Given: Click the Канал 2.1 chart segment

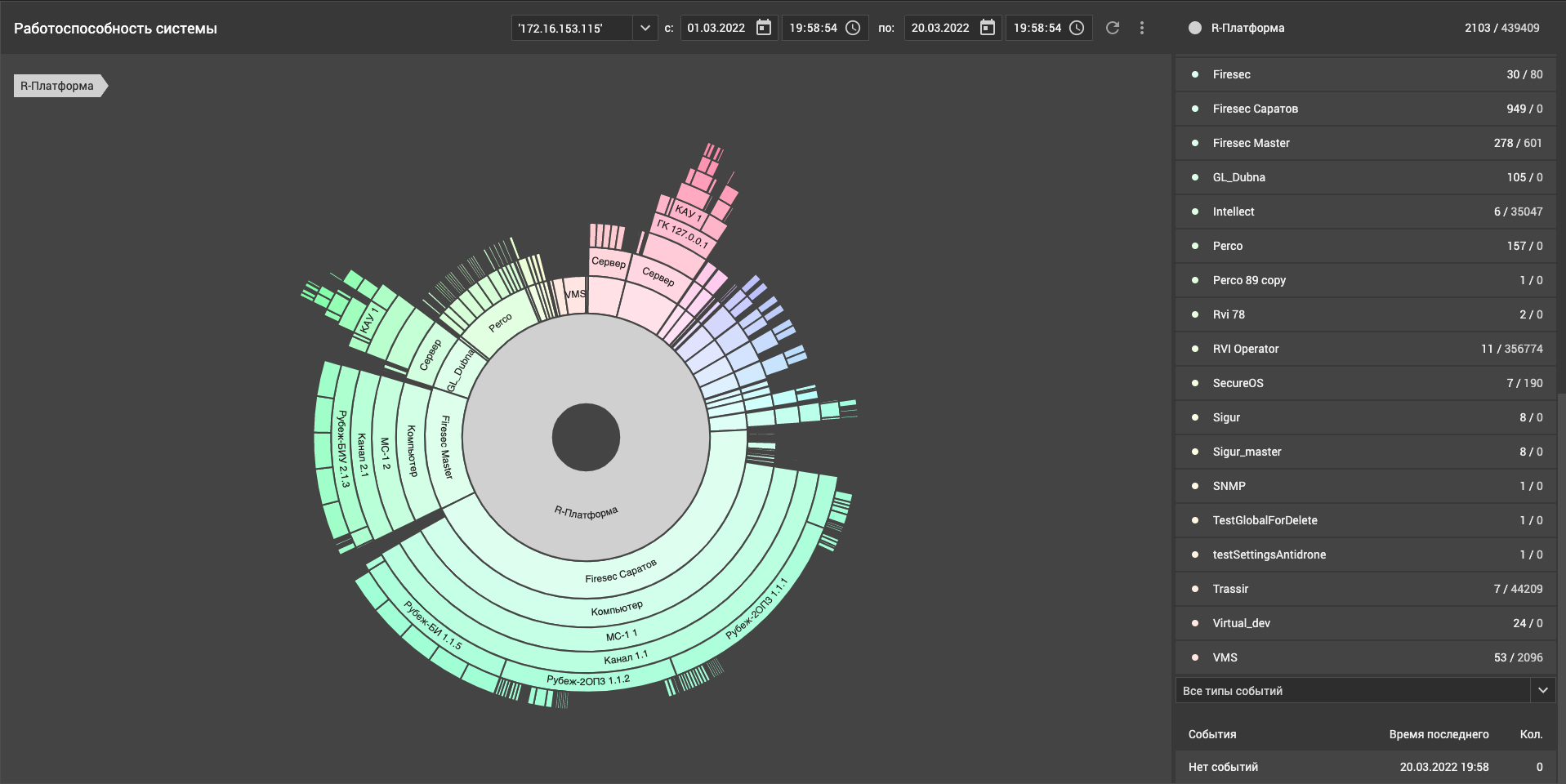Looking at the screenshot, I should click(363, 455).
